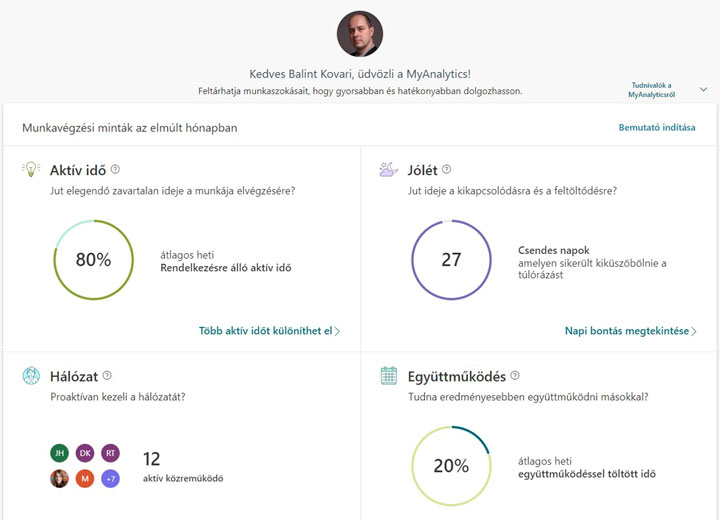Open the help icon next to Hálózat
This screenshot has width=720, height=520.
pos(107,375)
